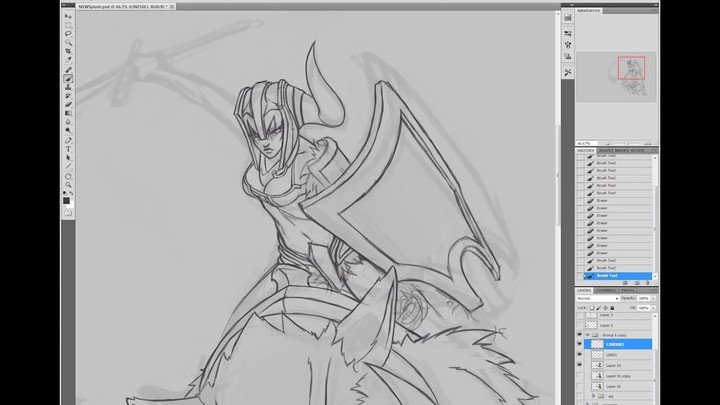The height and width of the screenshot is (405, 720).
Task: Hide the Group 1 copy layer group
Action: point(579,335)
